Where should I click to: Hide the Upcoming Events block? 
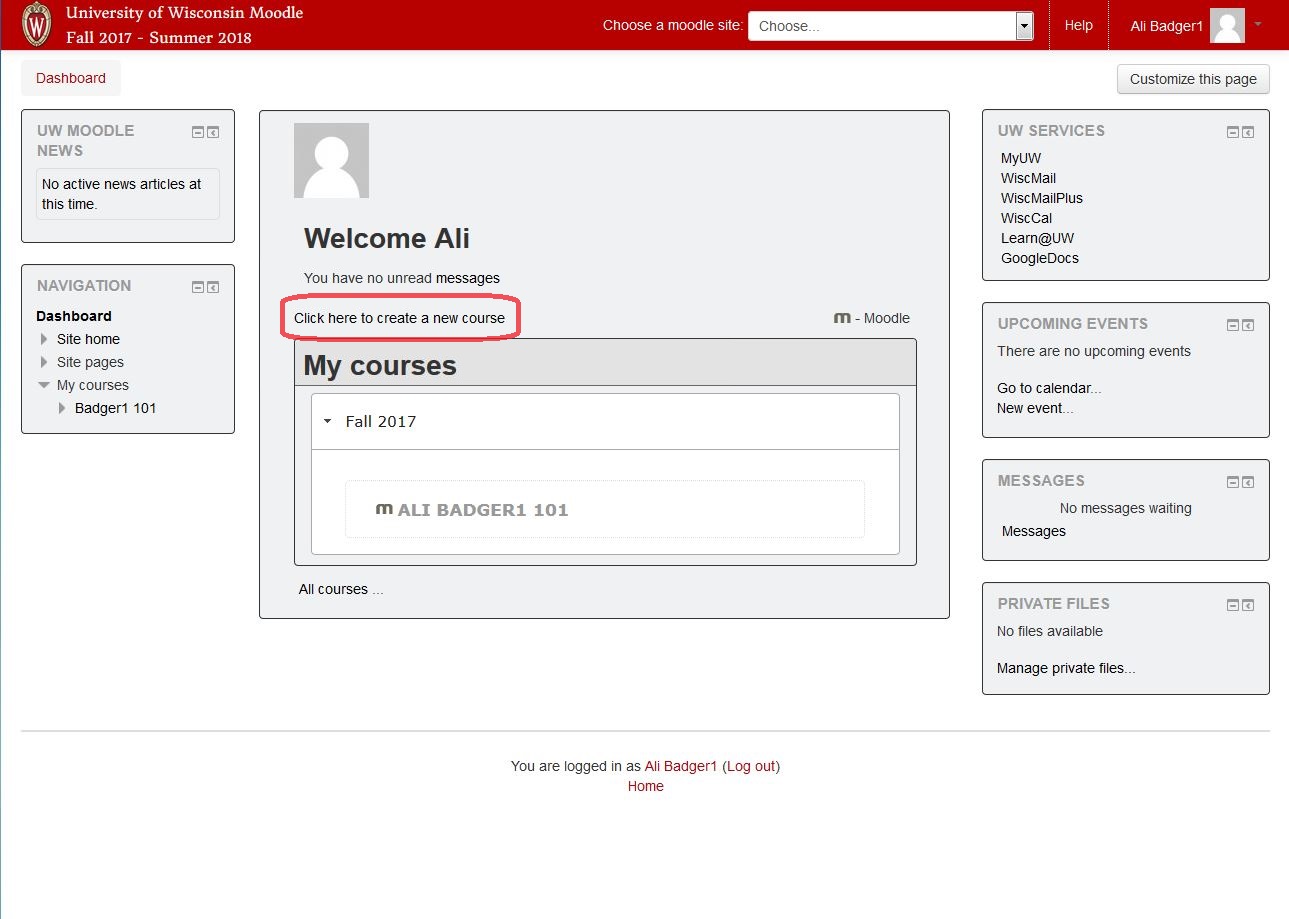pos(1233,325)
